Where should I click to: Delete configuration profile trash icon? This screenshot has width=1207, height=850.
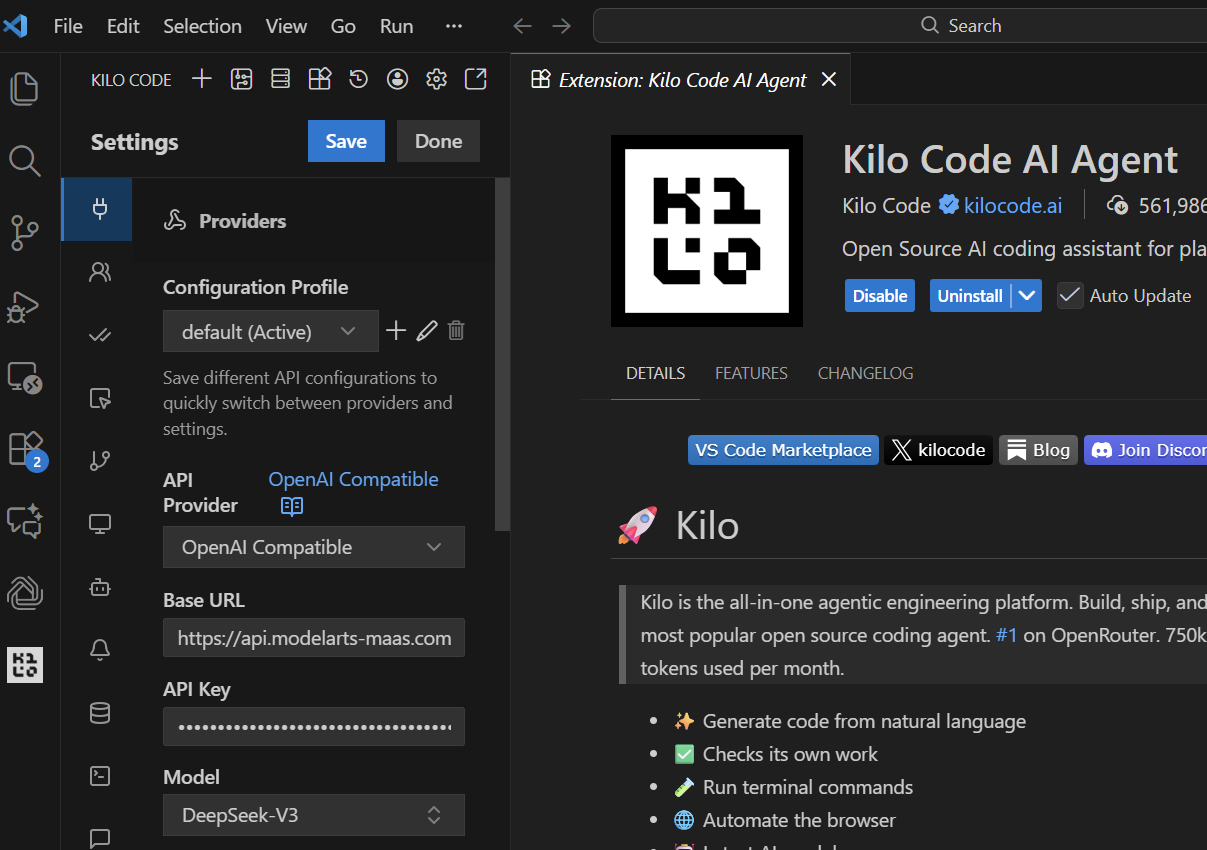(456, 331)
